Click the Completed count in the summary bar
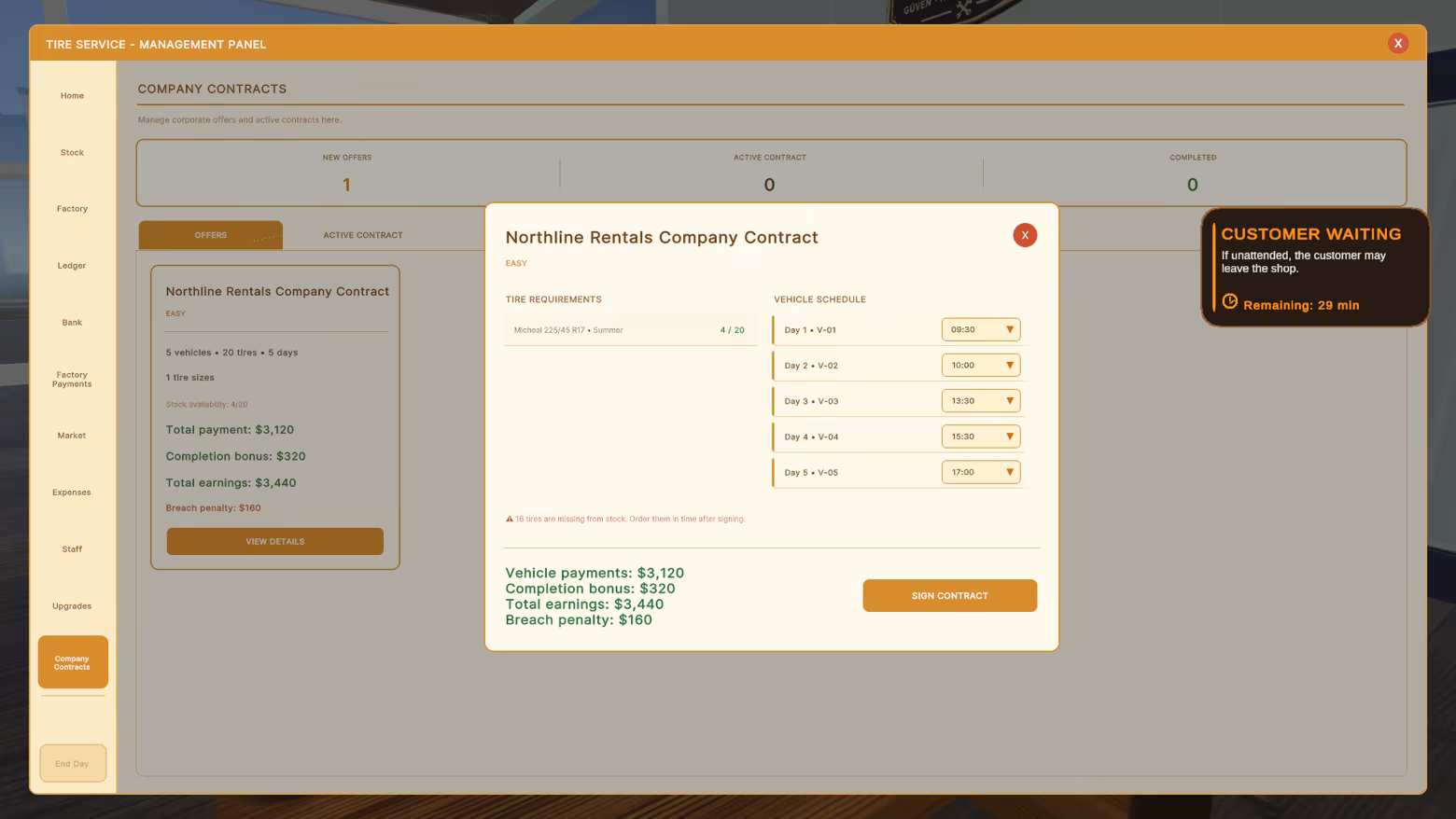Viewport: 1456px width, 819px height. [1192, 185]
